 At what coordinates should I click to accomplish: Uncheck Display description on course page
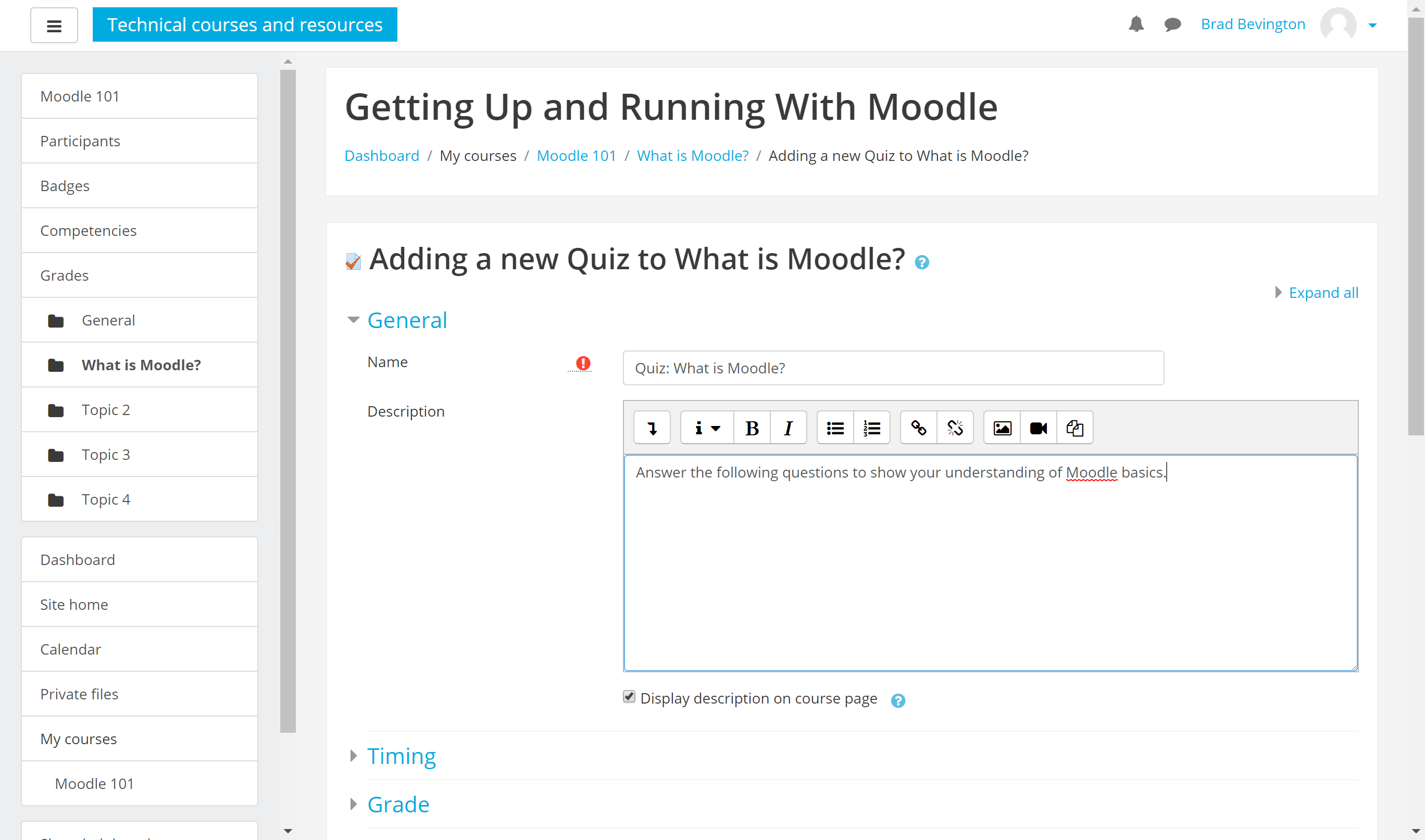coord(629,697)
